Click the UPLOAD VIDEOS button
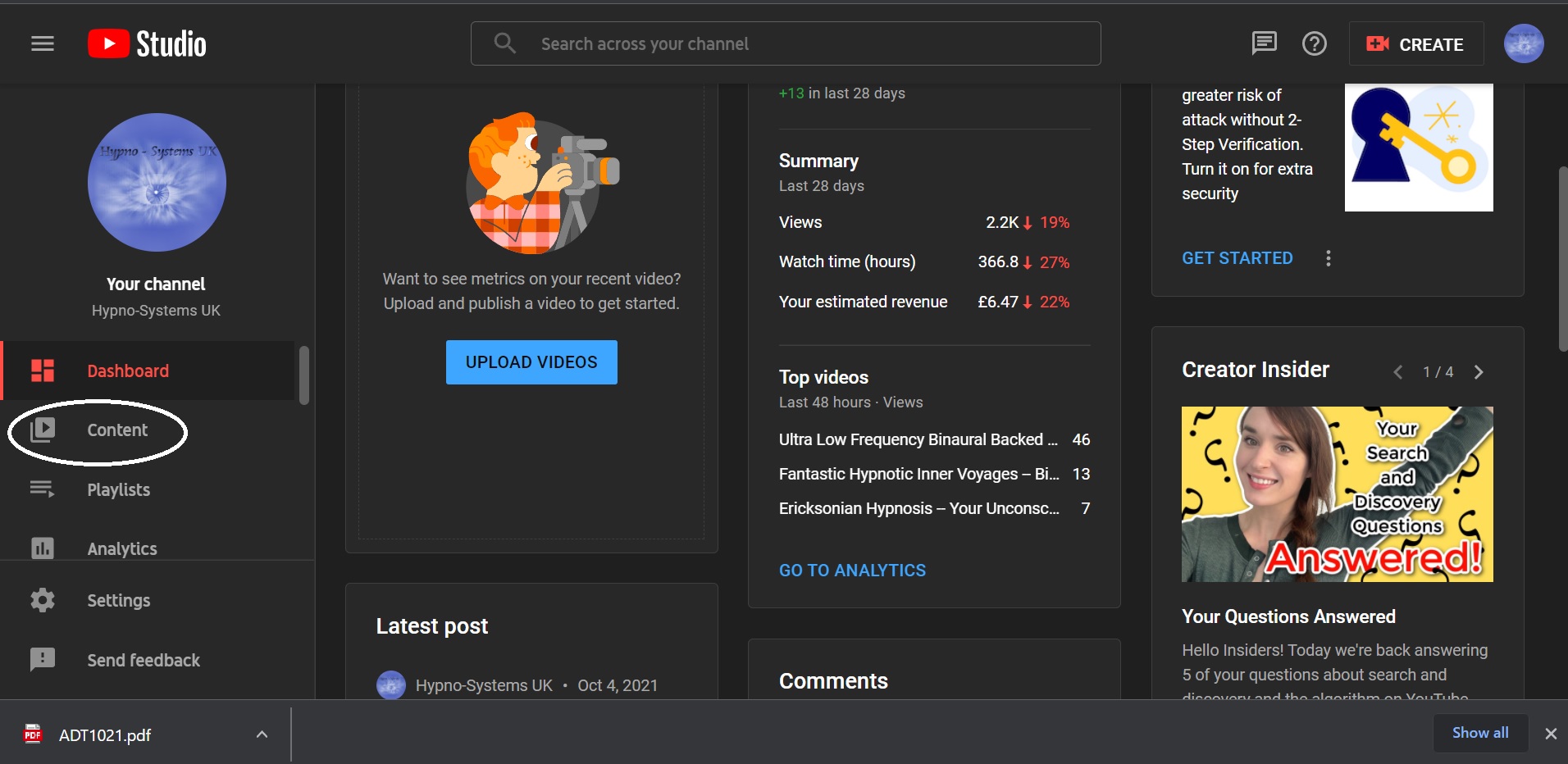Image resolution: width=1568 pixels, height=764 pixels. point(530,362)
